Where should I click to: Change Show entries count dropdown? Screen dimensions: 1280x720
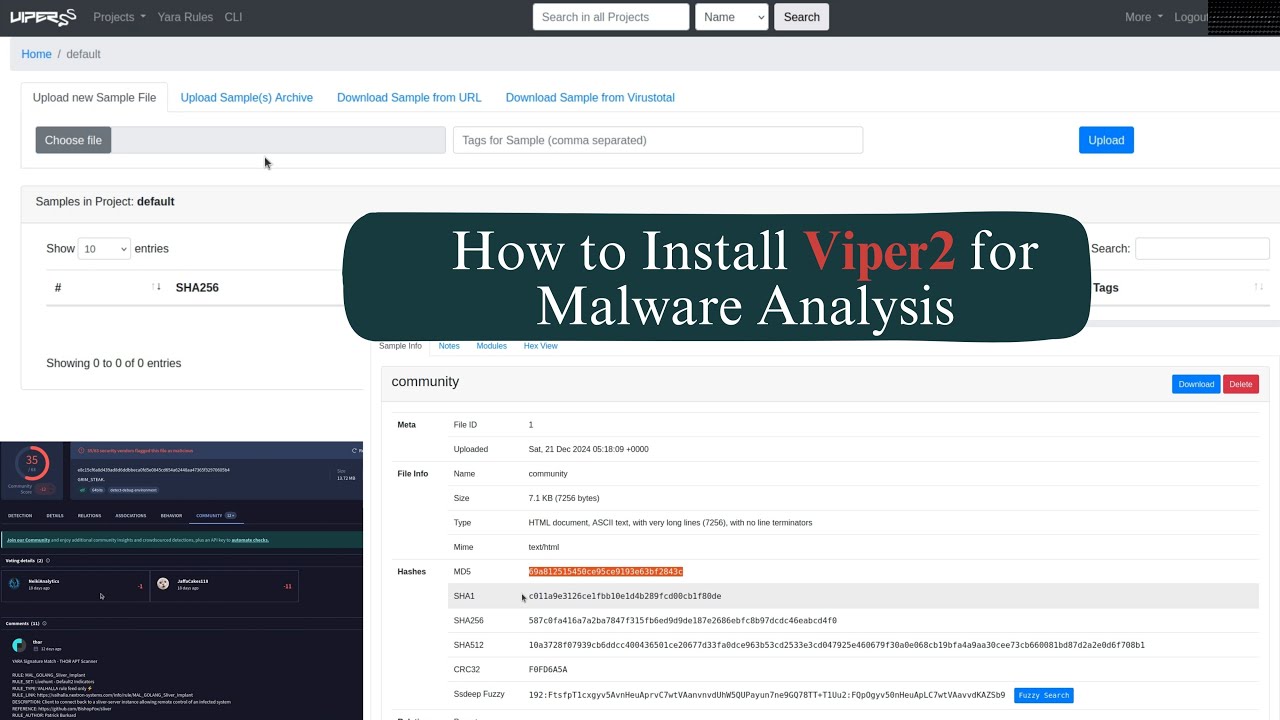pos(104,248)
